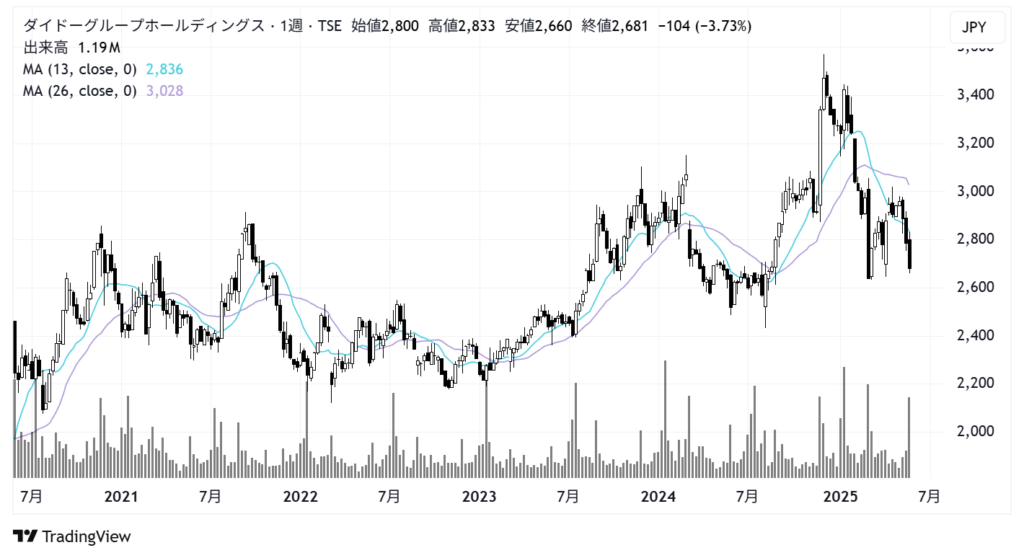Click the 2,600 price axis label
Viewport: 1024px width, 558px height.
tap(975, 287)
